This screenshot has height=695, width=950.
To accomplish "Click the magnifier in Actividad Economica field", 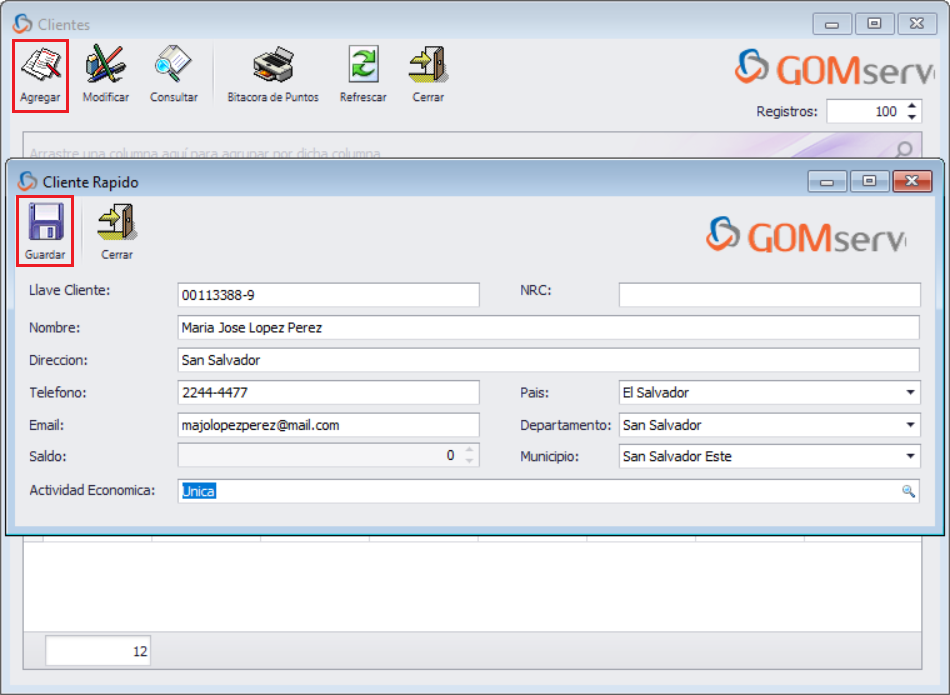I will (x=909, y=490).
